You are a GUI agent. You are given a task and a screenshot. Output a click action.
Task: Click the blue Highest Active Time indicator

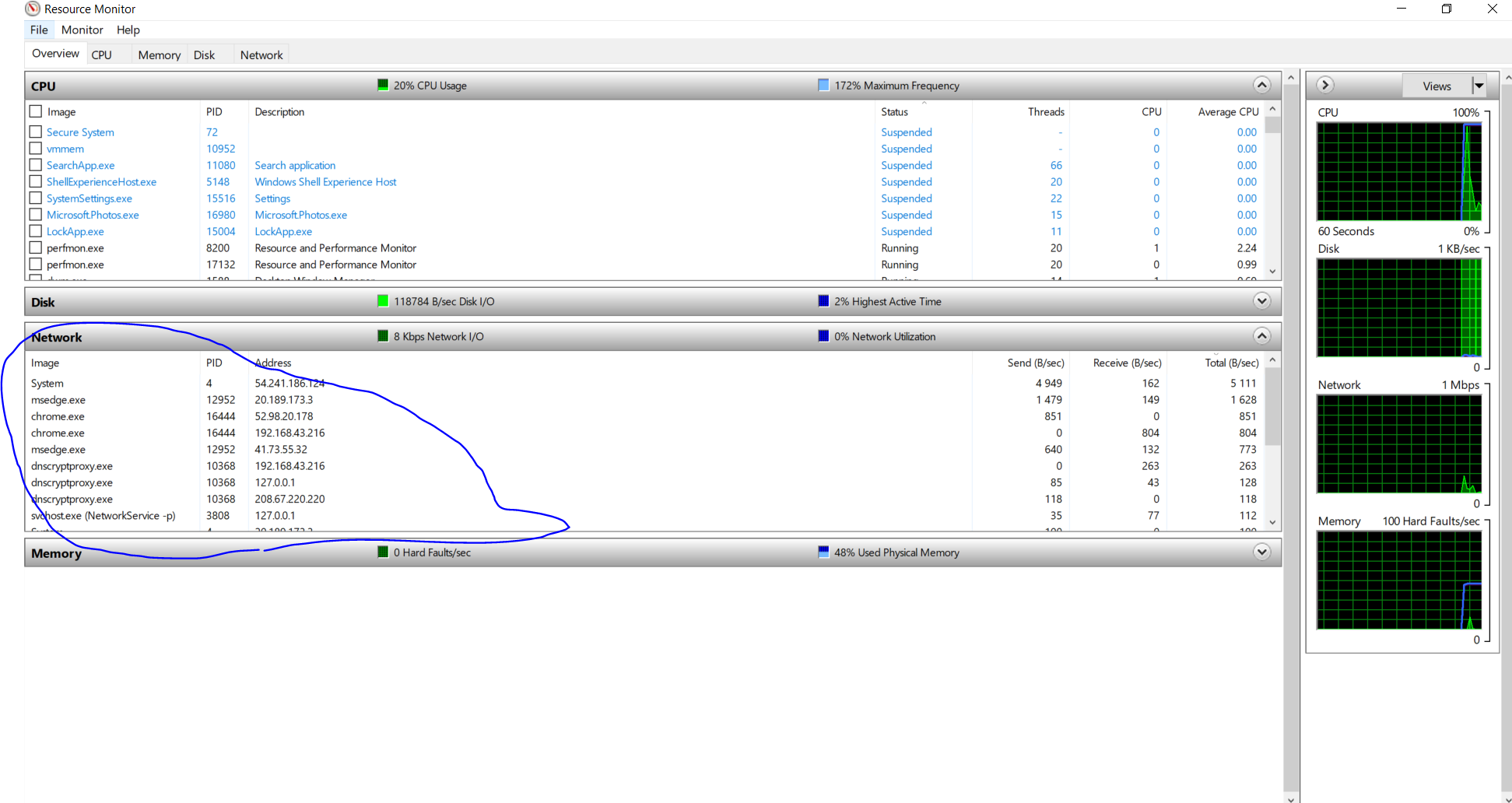823,301
